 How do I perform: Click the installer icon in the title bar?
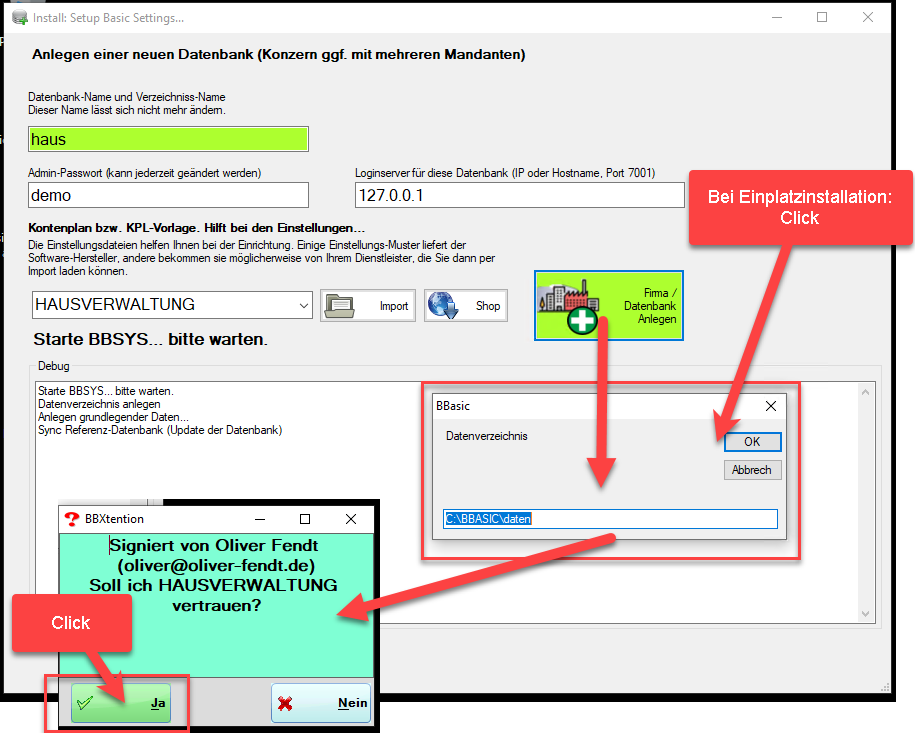click(x=20, y=18)
